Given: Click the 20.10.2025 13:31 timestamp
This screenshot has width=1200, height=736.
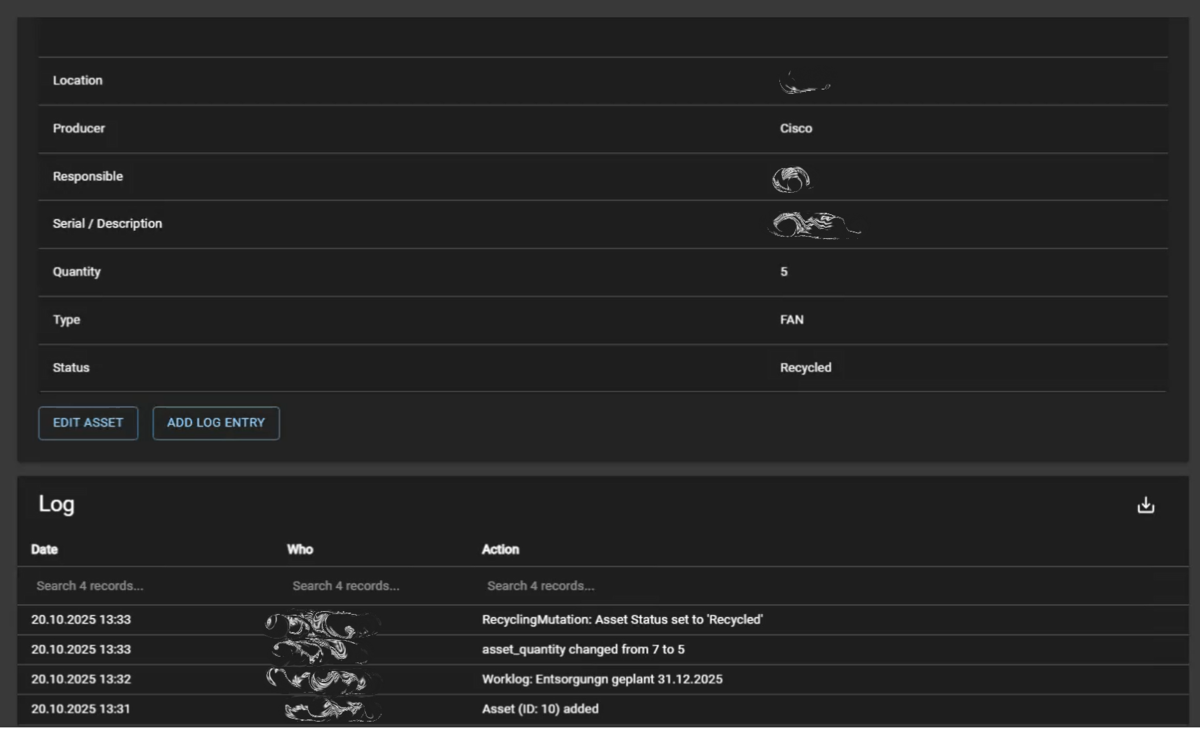Looking at the screenshot, I should [x=81, y=710].
